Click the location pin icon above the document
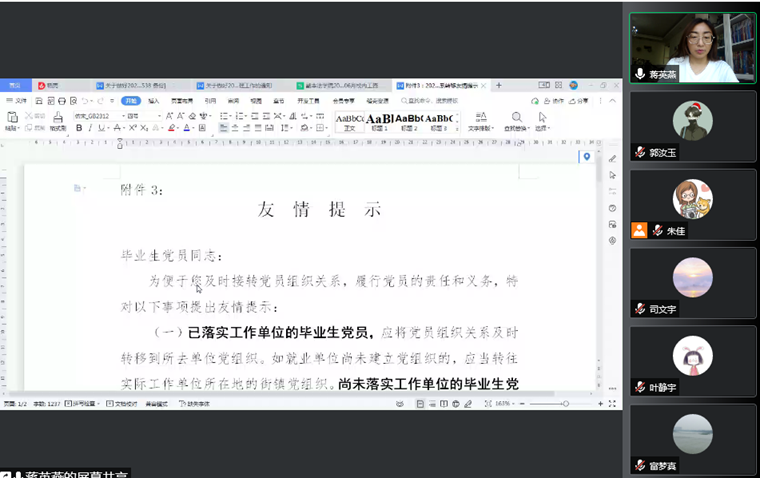This screenshot has width=760, height=478. pyautogui.click(x=587, y=157)
